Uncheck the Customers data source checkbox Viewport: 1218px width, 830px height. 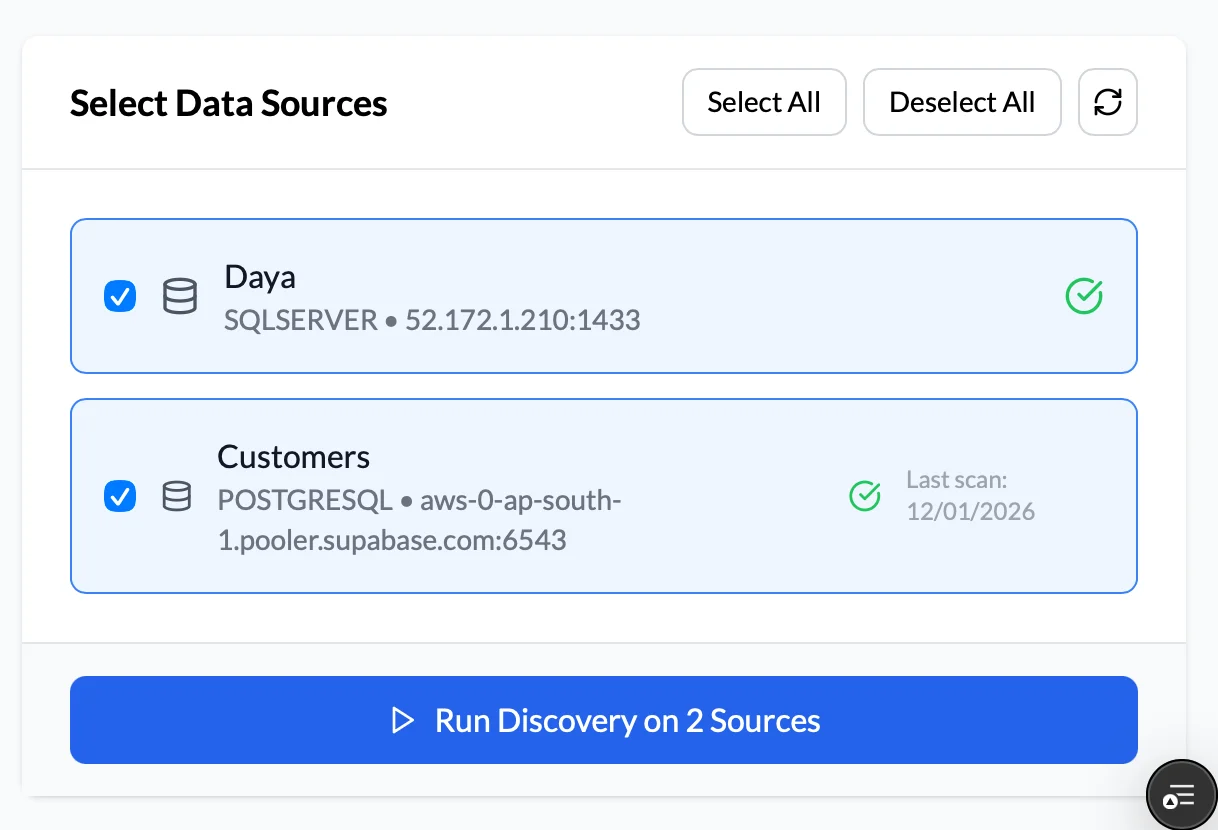coord(120,496)
